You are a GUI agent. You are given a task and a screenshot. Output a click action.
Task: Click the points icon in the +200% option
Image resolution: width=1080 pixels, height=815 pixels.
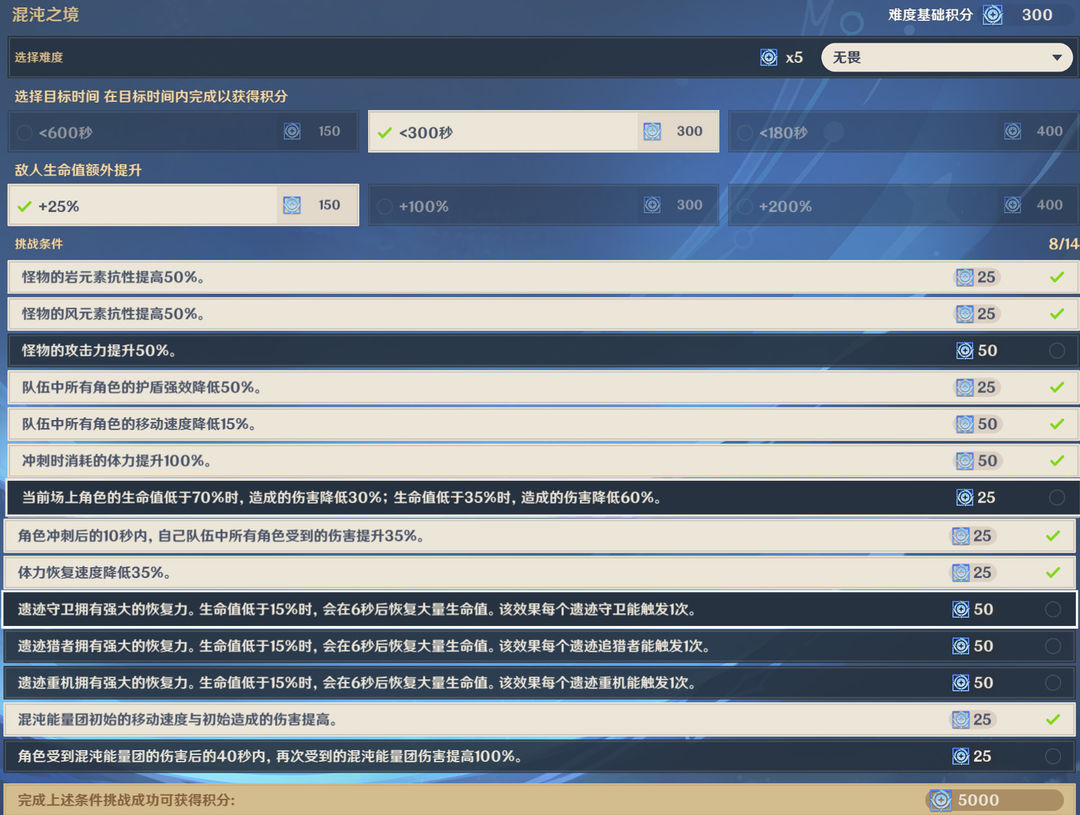coord(1012,205)
